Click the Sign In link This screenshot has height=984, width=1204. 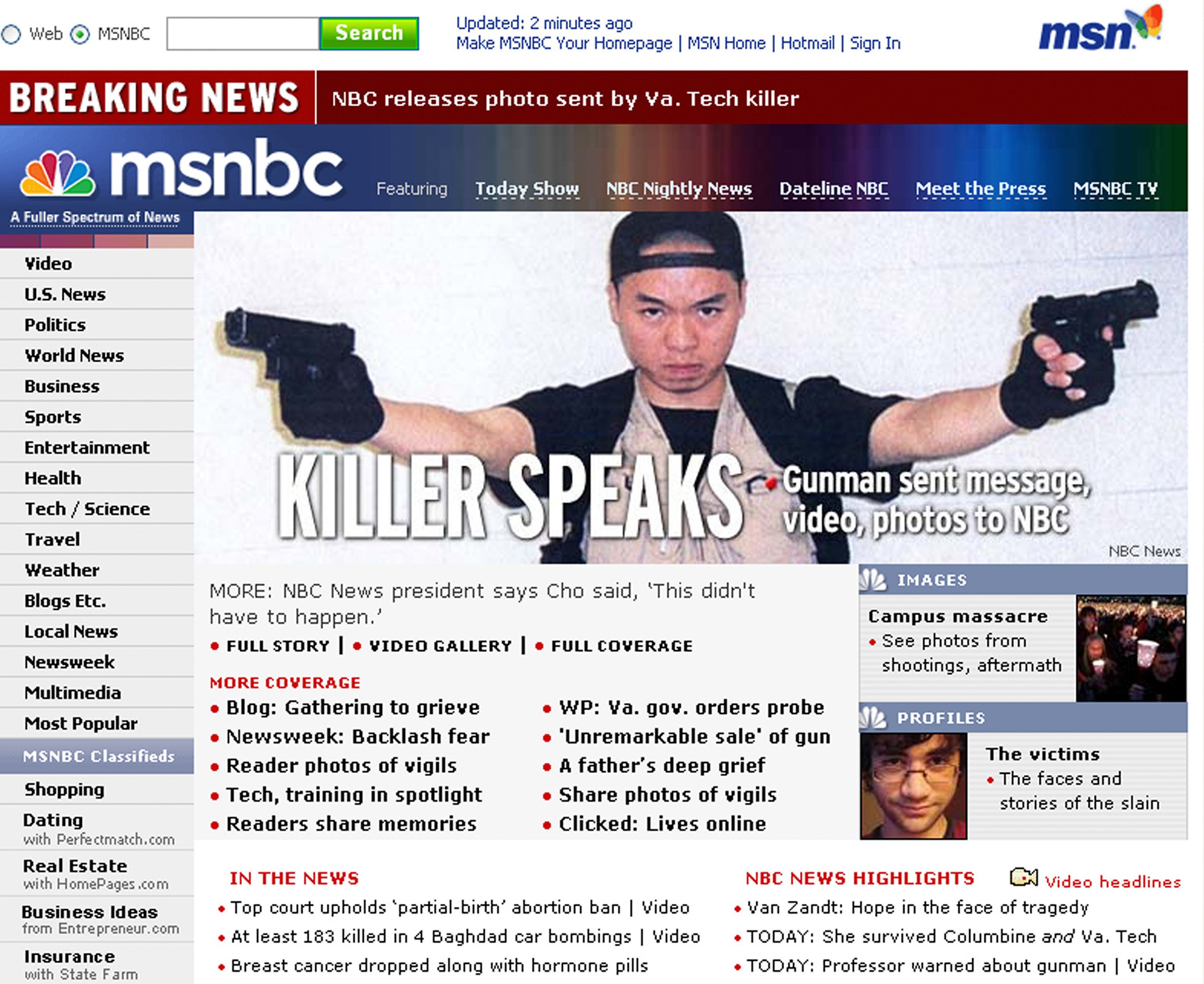point(875,43)
